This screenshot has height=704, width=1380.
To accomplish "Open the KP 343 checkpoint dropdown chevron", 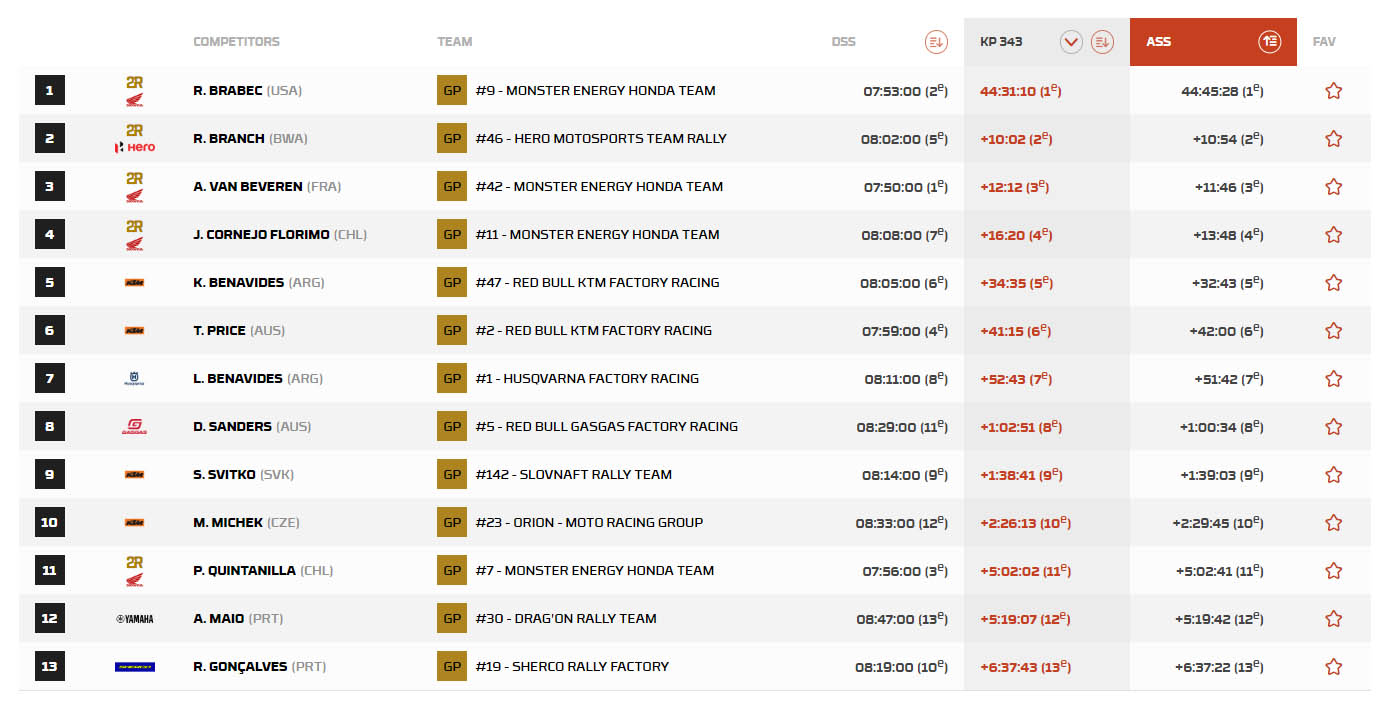I will 1071,42.
